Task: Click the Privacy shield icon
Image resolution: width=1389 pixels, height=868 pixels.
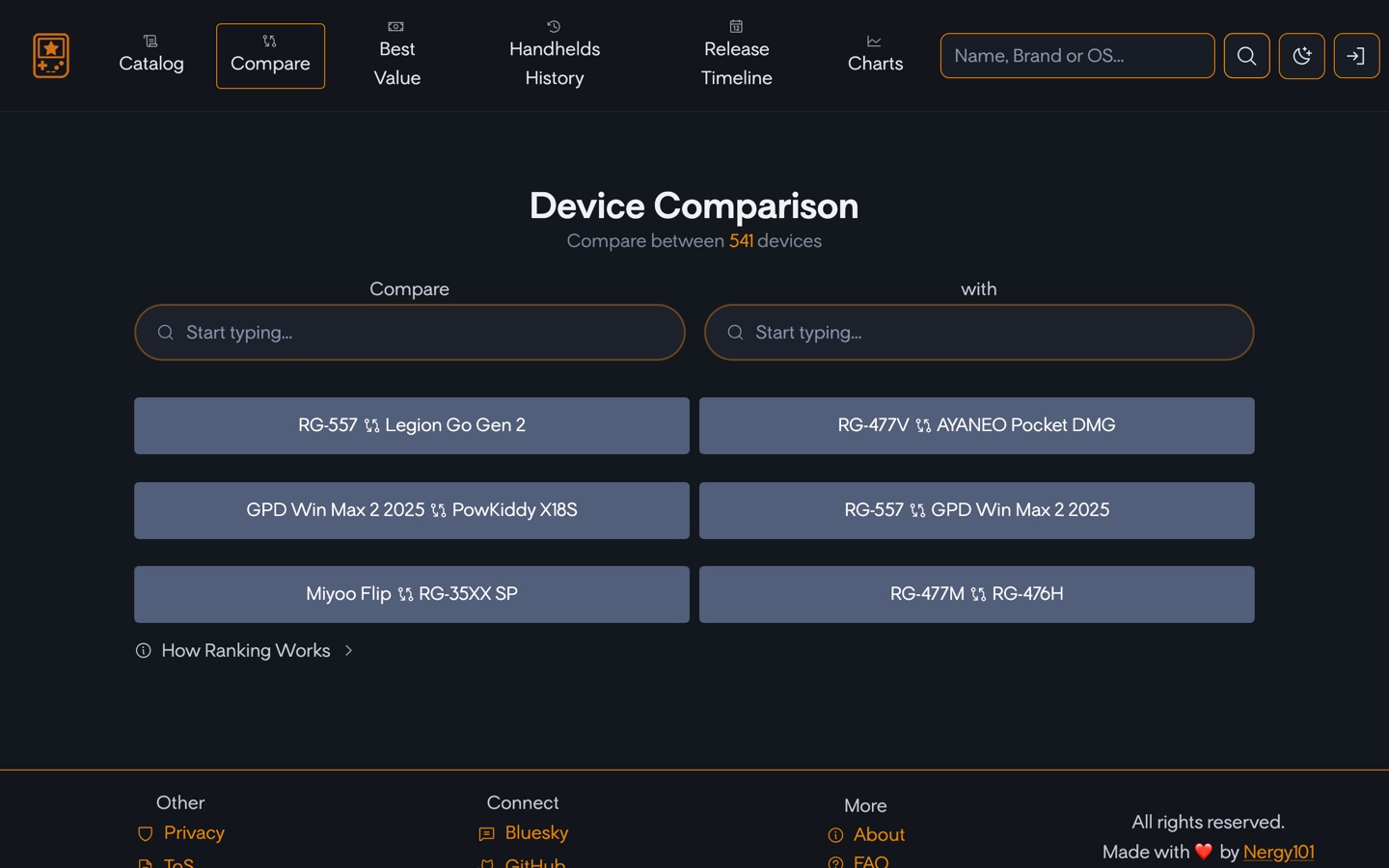Action: pos(146,834)
